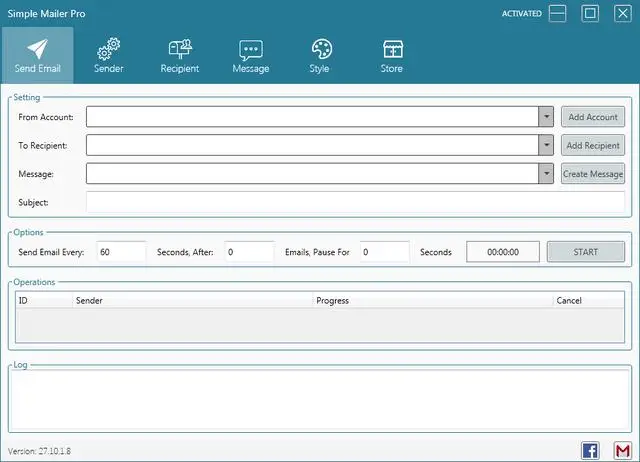The image size is (640, 462).
Task: Click the Add Recipient button
Action: [593, 145]
